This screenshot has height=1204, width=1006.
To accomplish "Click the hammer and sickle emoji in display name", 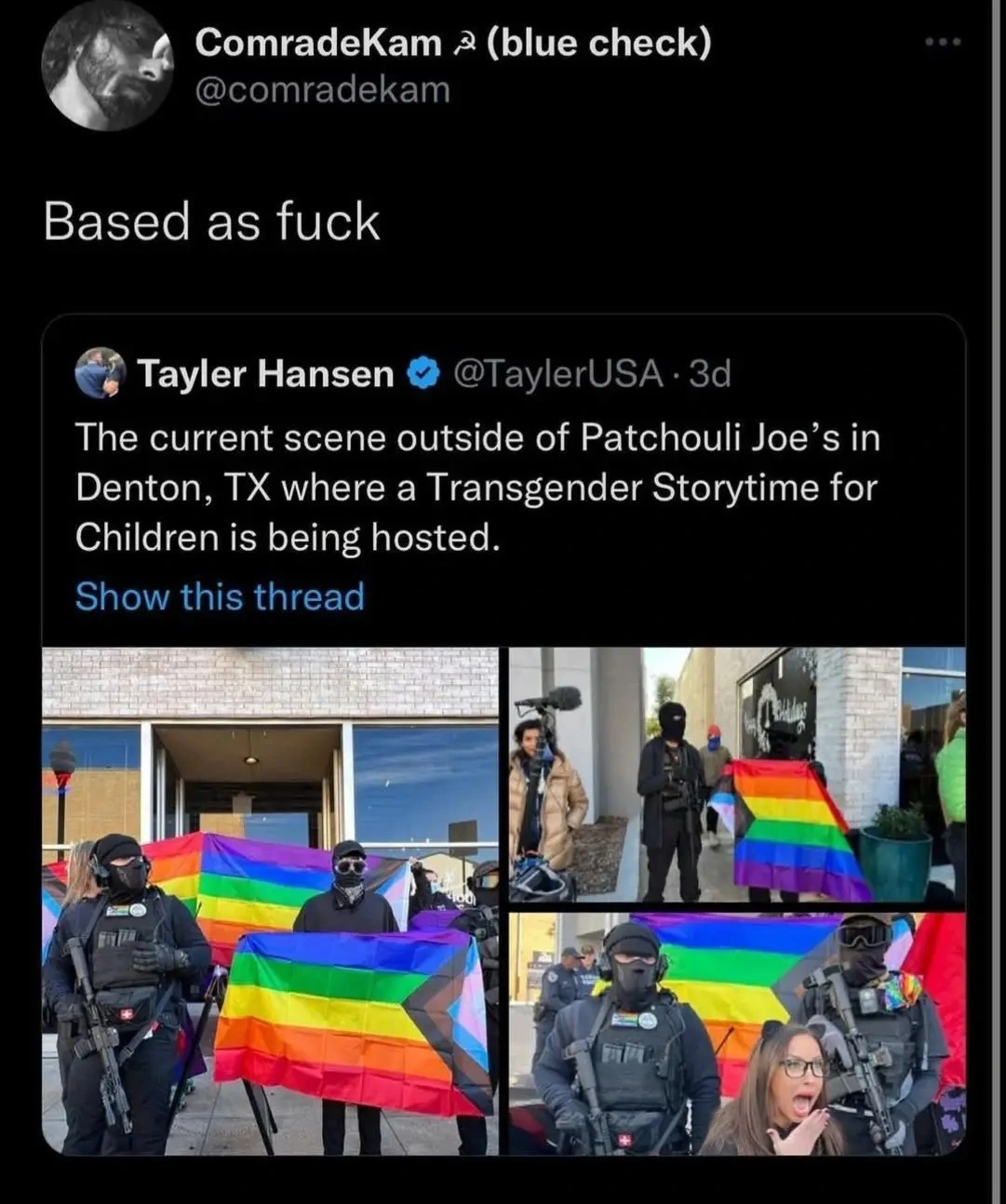I will [463, 43].
